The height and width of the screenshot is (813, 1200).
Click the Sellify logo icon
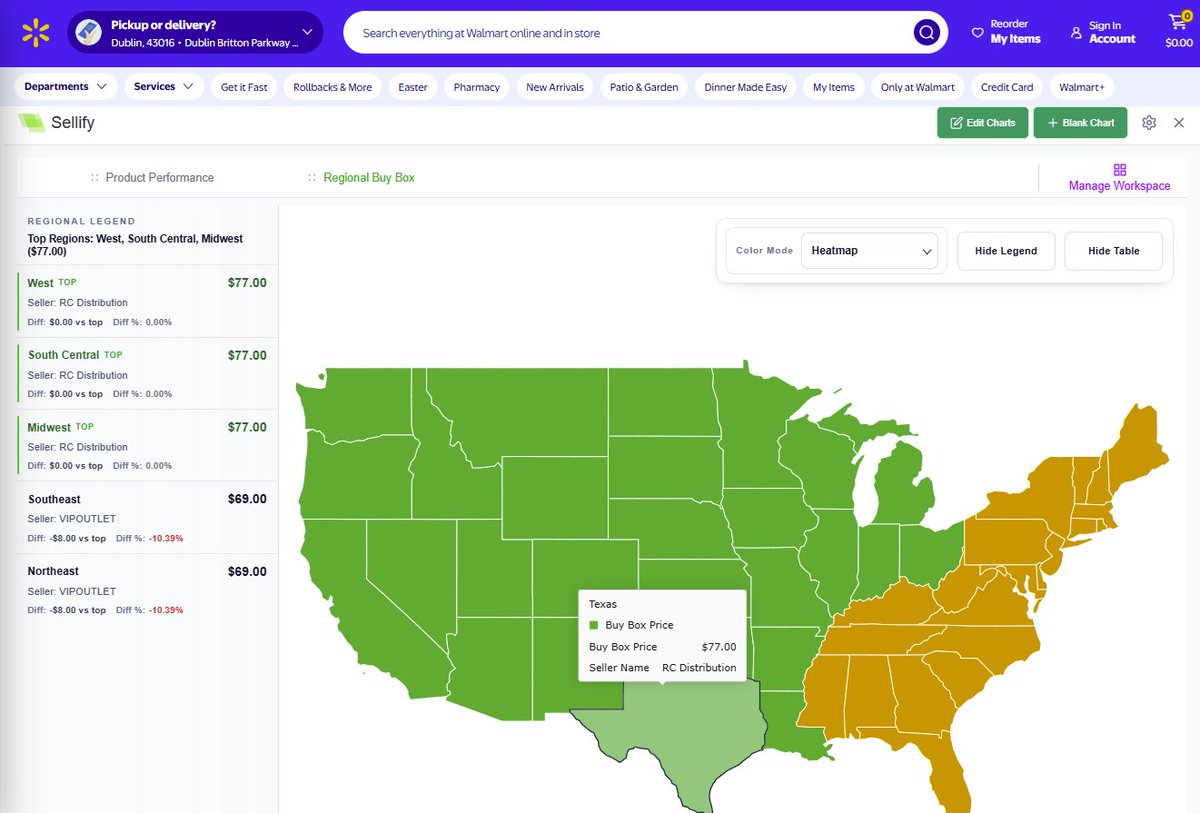[x=31, y=123]
